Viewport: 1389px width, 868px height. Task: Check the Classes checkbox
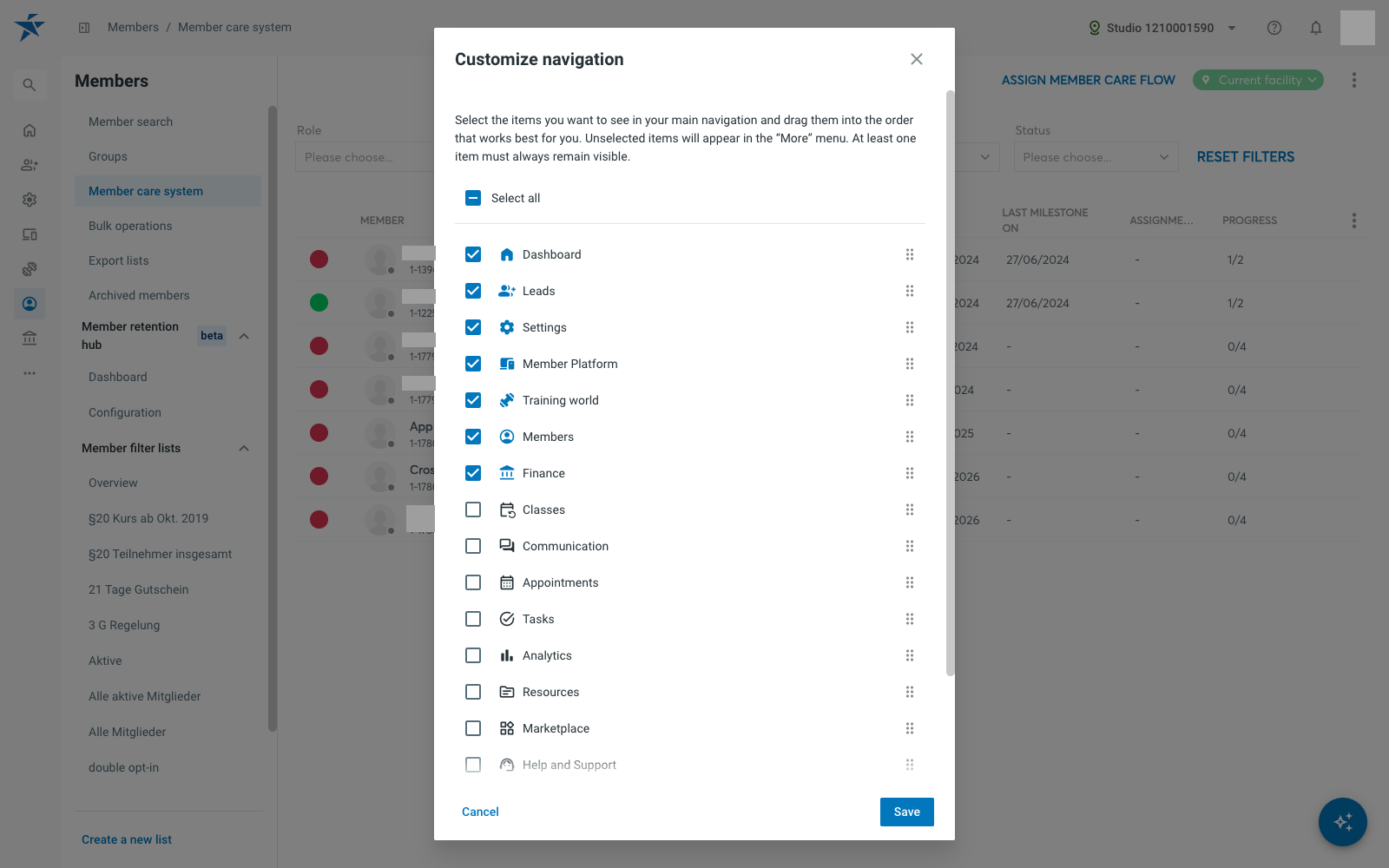tap(473, 510)
